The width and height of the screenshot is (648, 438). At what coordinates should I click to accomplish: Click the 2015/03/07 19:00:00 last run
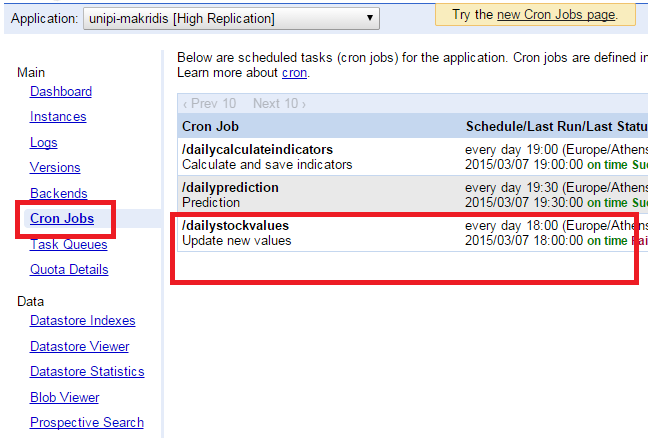(x=524, y=164)
